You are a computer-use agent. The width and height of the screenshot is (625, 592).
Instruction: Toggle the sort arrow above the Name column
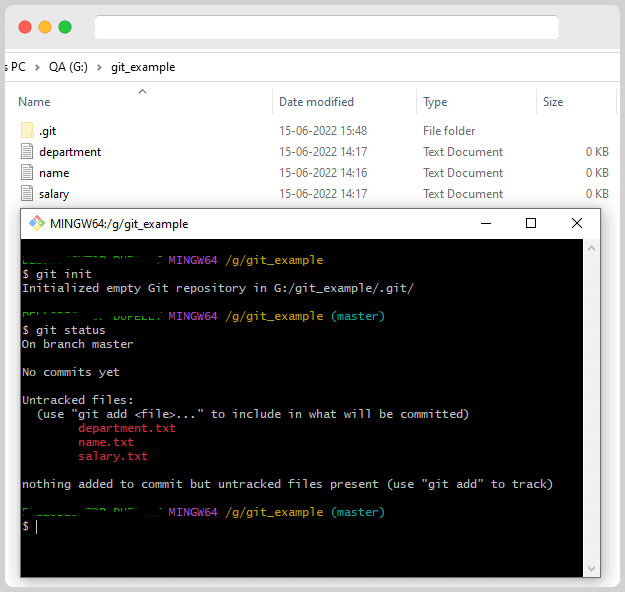[142, 92]
